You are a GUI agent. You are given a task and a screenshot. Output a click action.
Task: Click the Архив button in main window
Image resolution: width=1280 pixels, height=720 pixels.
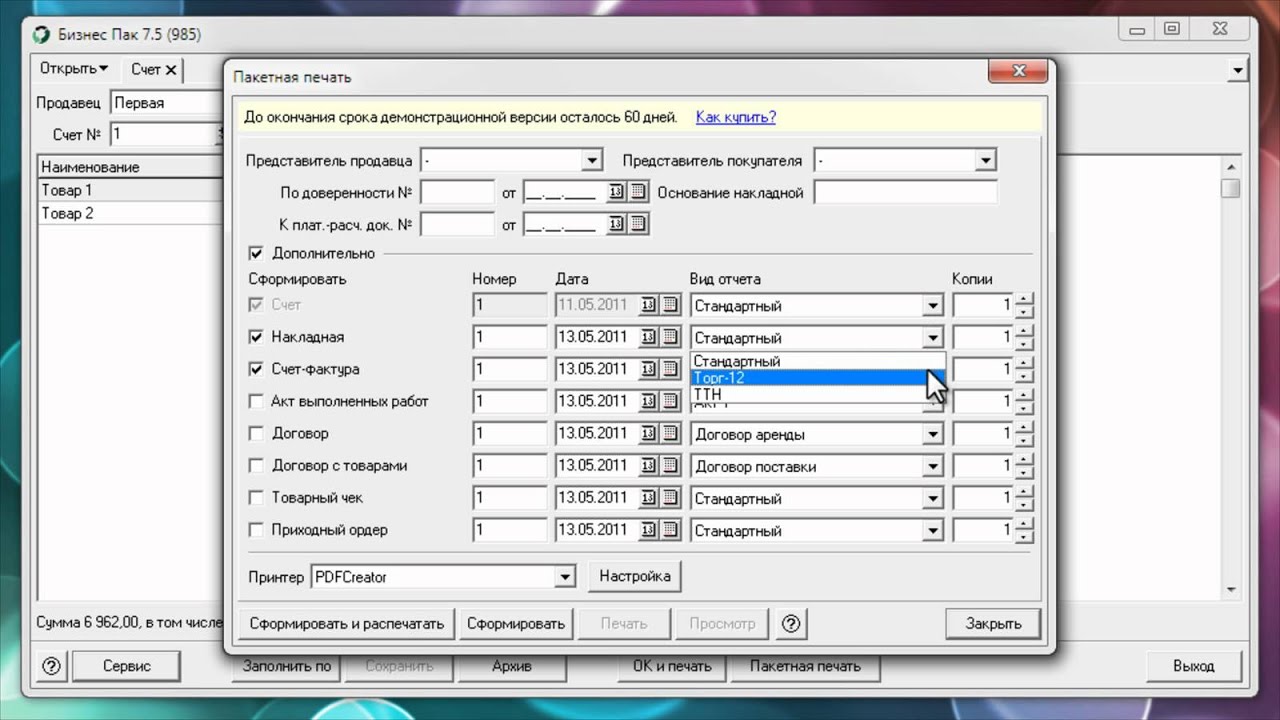coord(512,666)
